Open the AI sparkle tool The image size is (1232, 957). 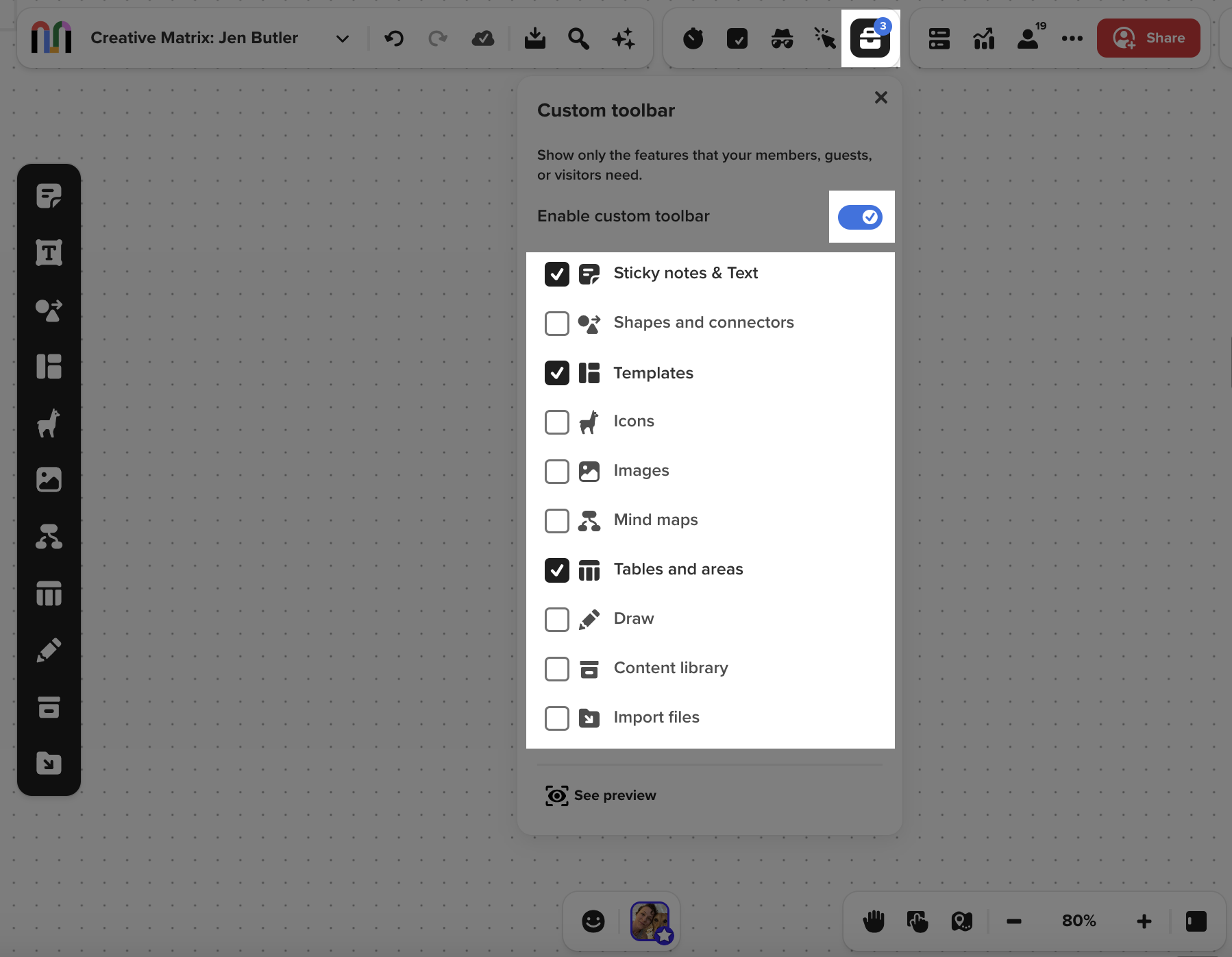coord(623,38)
